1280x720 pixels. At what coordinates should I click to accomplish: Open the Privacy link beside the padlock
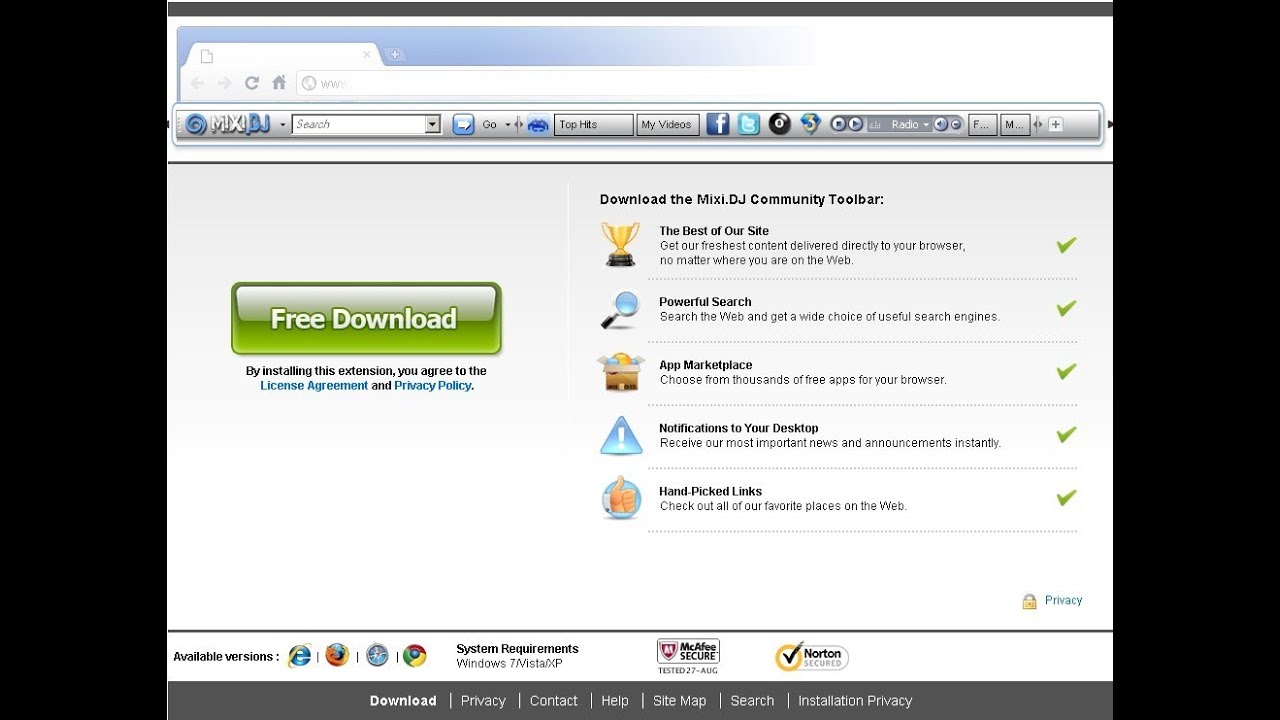coord(1063,600)
